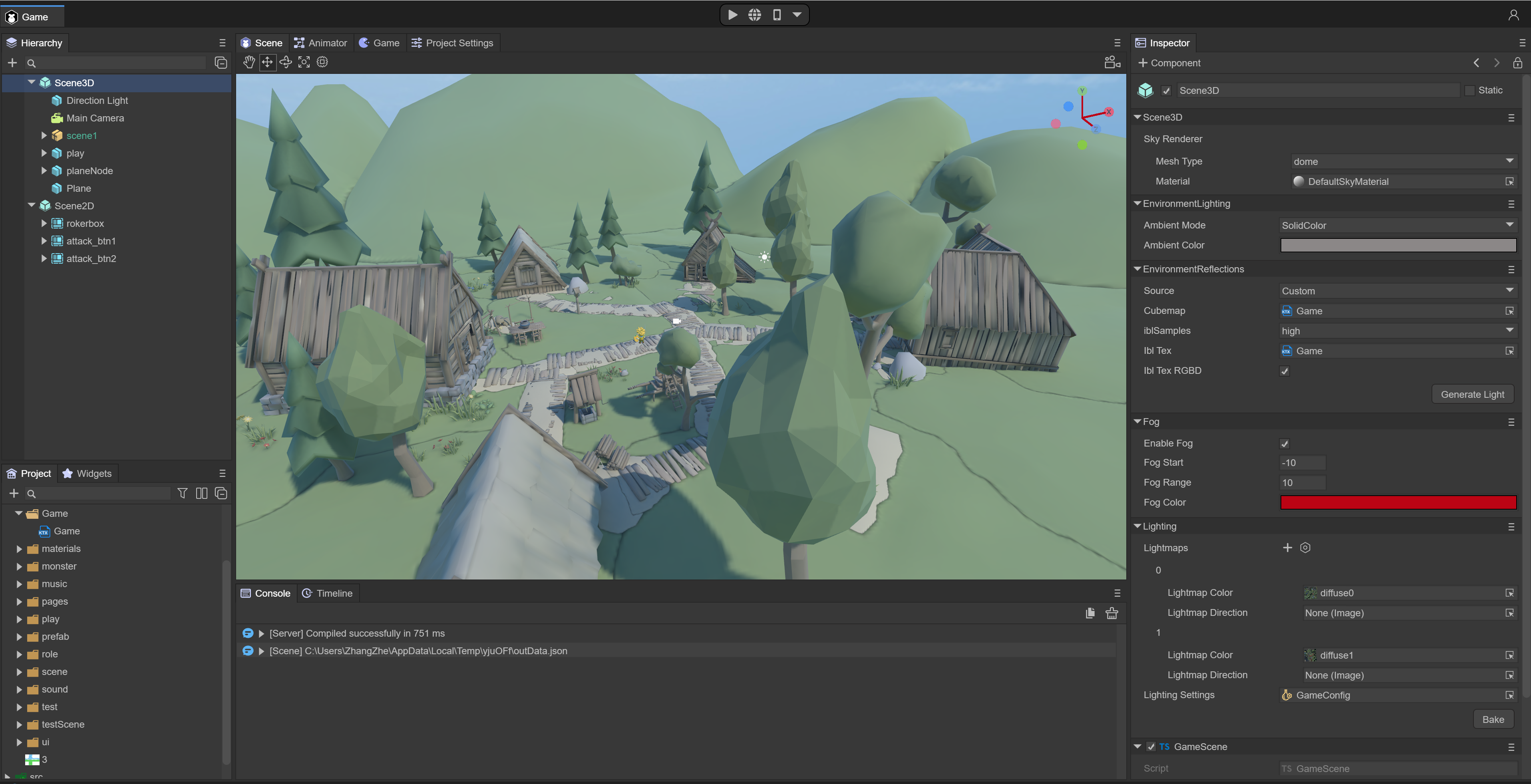Open the red Fog Color swatch

pyautogui.click(x=1398, y=502)
